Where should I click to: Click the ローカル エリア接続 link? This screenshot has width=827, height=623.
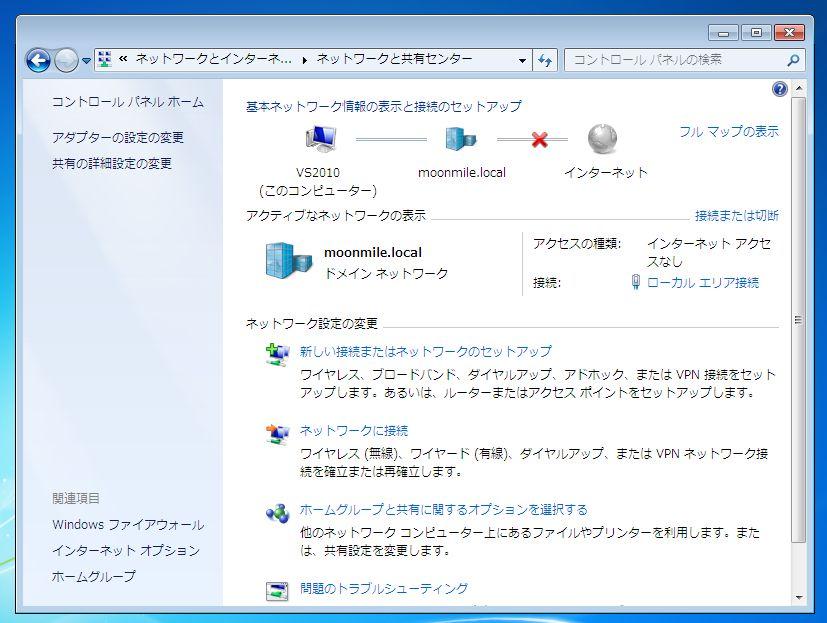(702, 283)
